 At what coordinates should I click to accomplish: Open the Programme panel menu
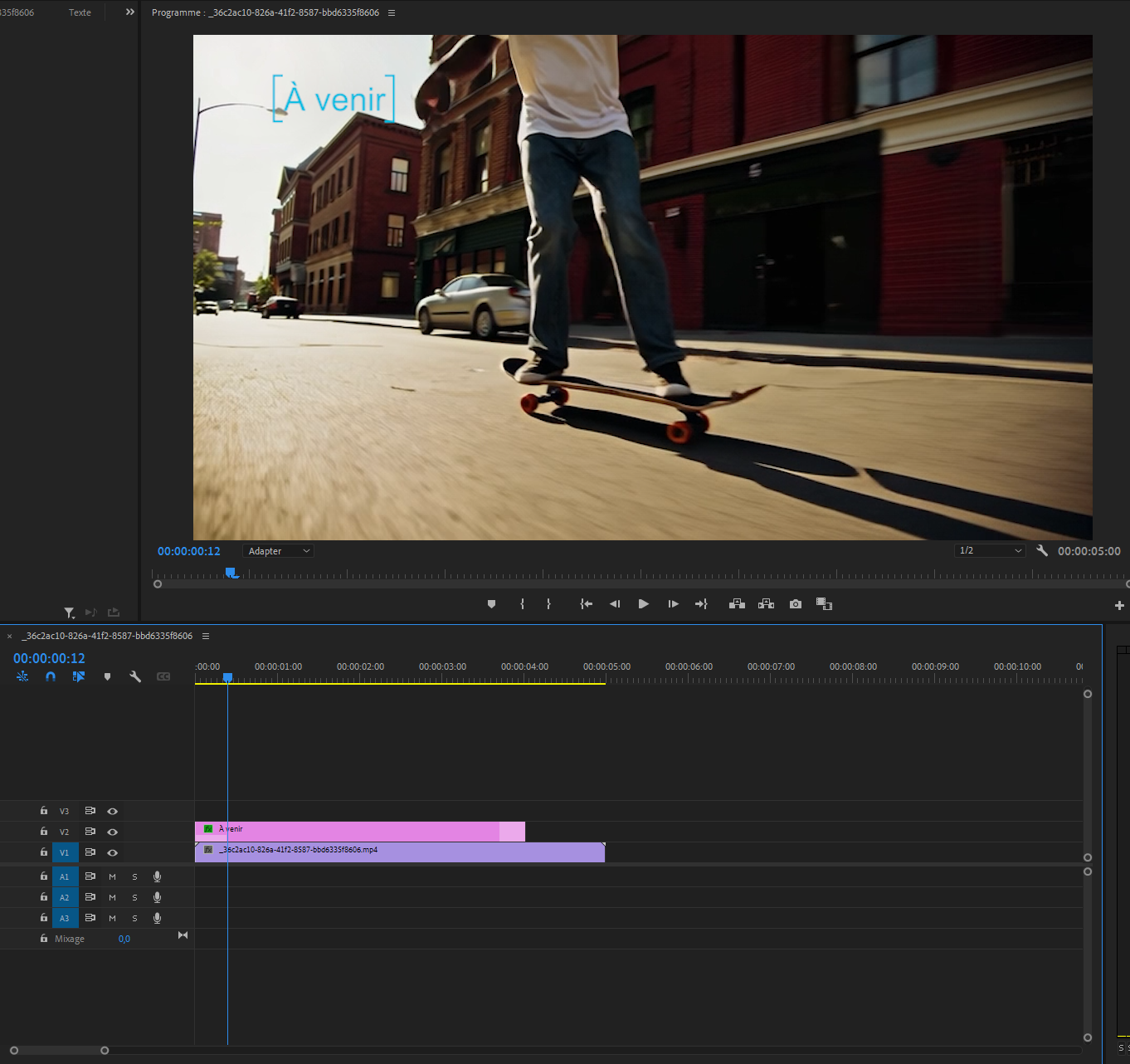pyautogui.click(x=392, y=12)
